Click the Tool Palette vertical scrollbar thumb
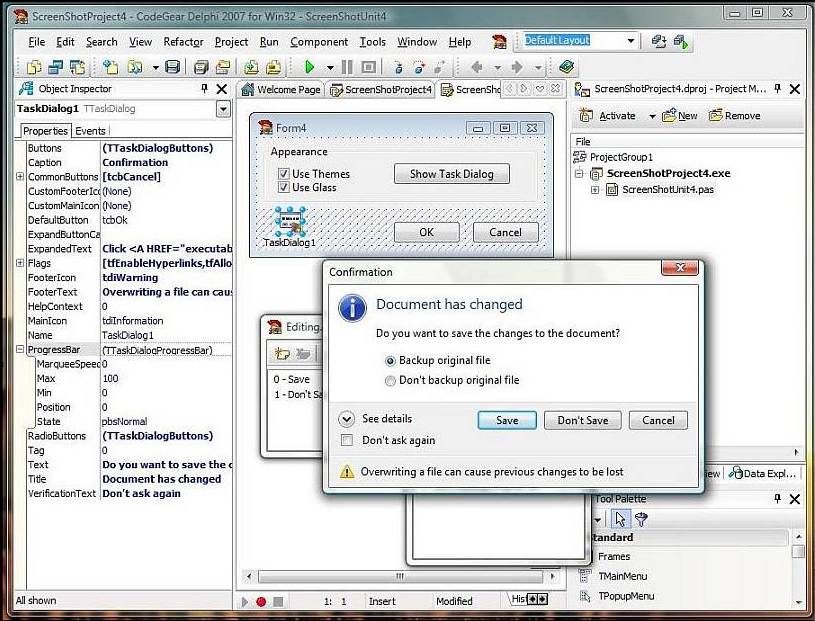 click(x=798, y=551)
